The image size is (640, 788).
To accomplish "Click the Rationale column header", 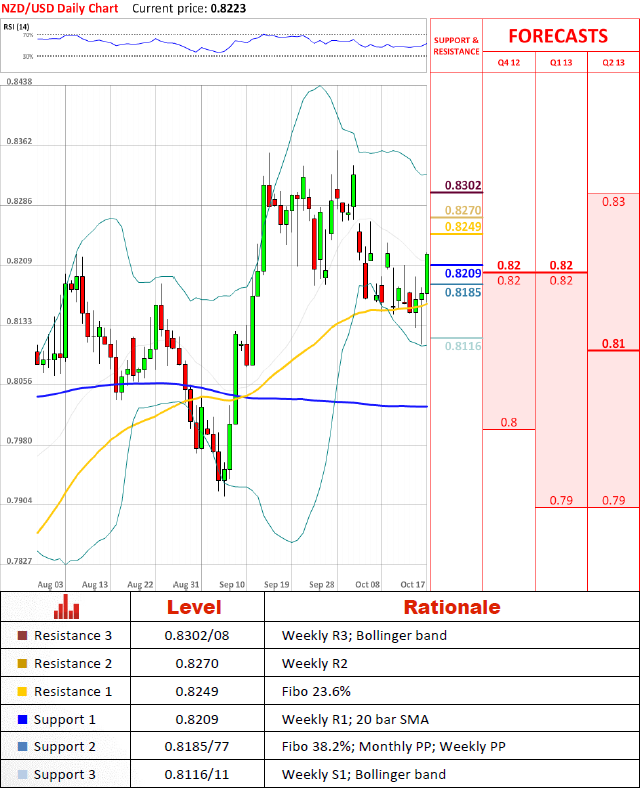I will pyautogui.click(x=451, y=607).
